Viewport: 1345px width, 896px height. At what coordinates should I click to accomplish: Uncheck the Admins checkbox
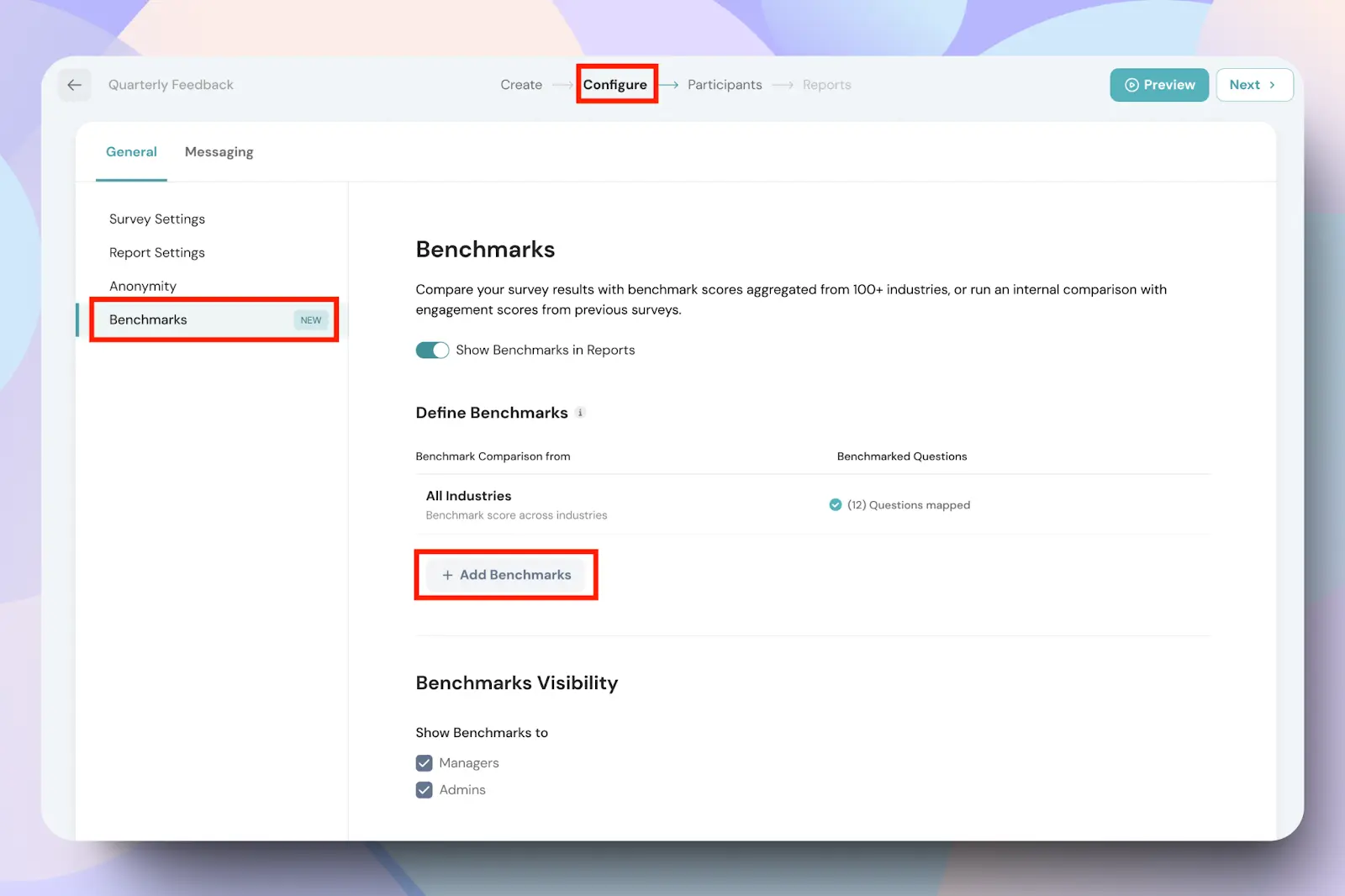coord(425,790)
